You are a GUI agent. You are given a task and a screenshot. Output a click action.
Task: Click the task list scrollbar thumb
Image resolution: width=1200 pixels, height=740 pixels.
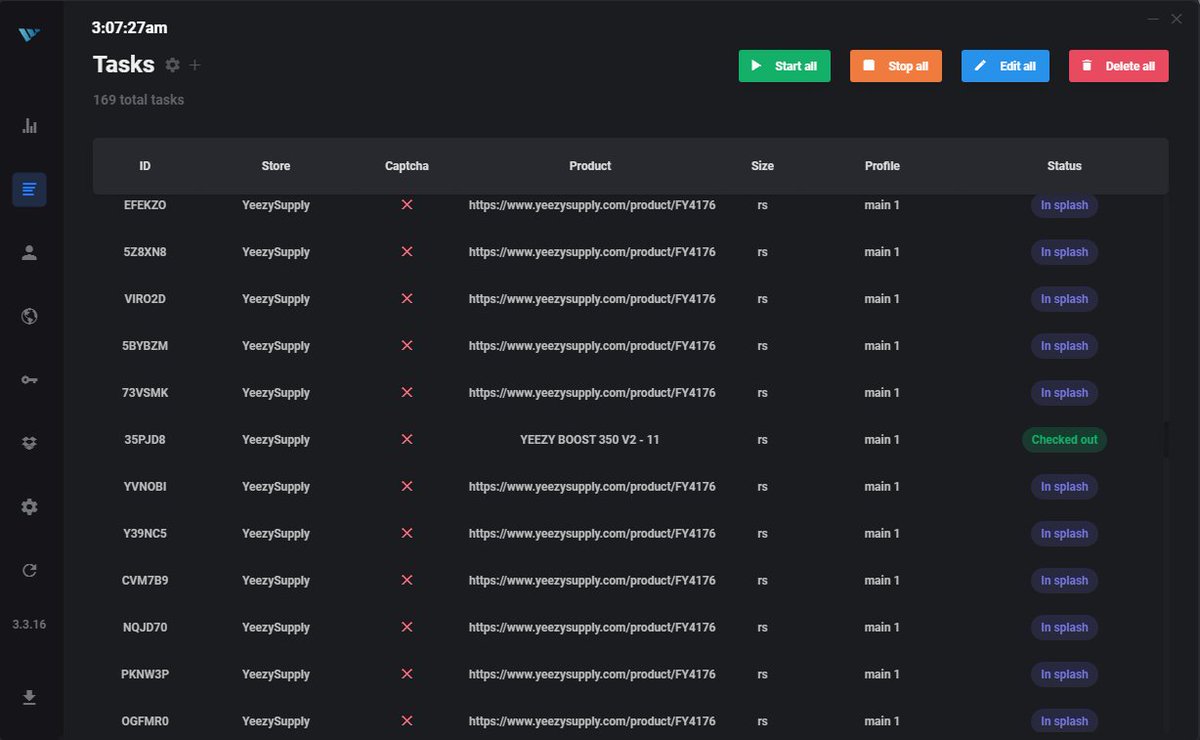pos(1165,441)
